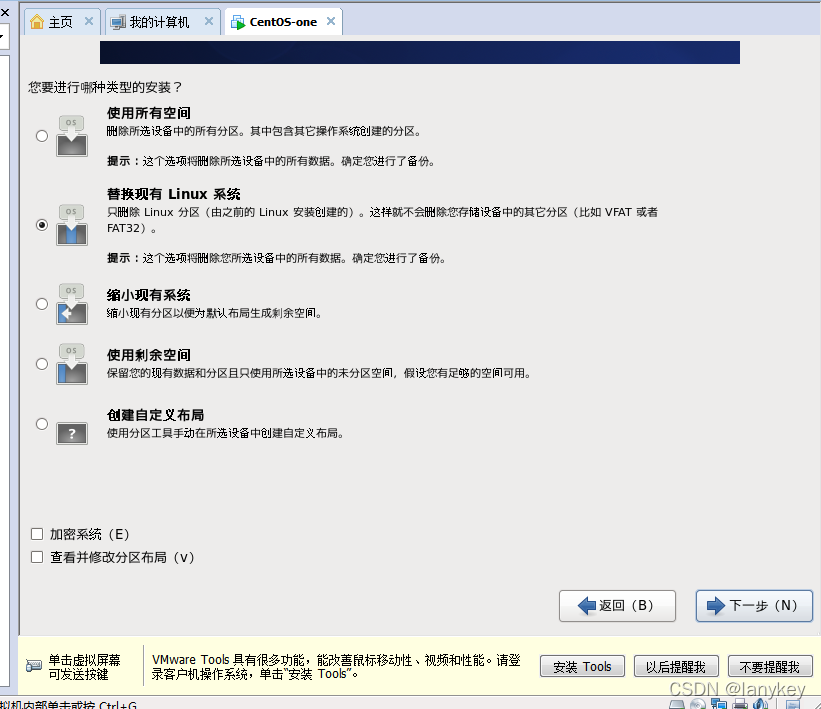Select the 使用所有空间 radio option
The image size is (821, 709).
click(x=42, y=136)
